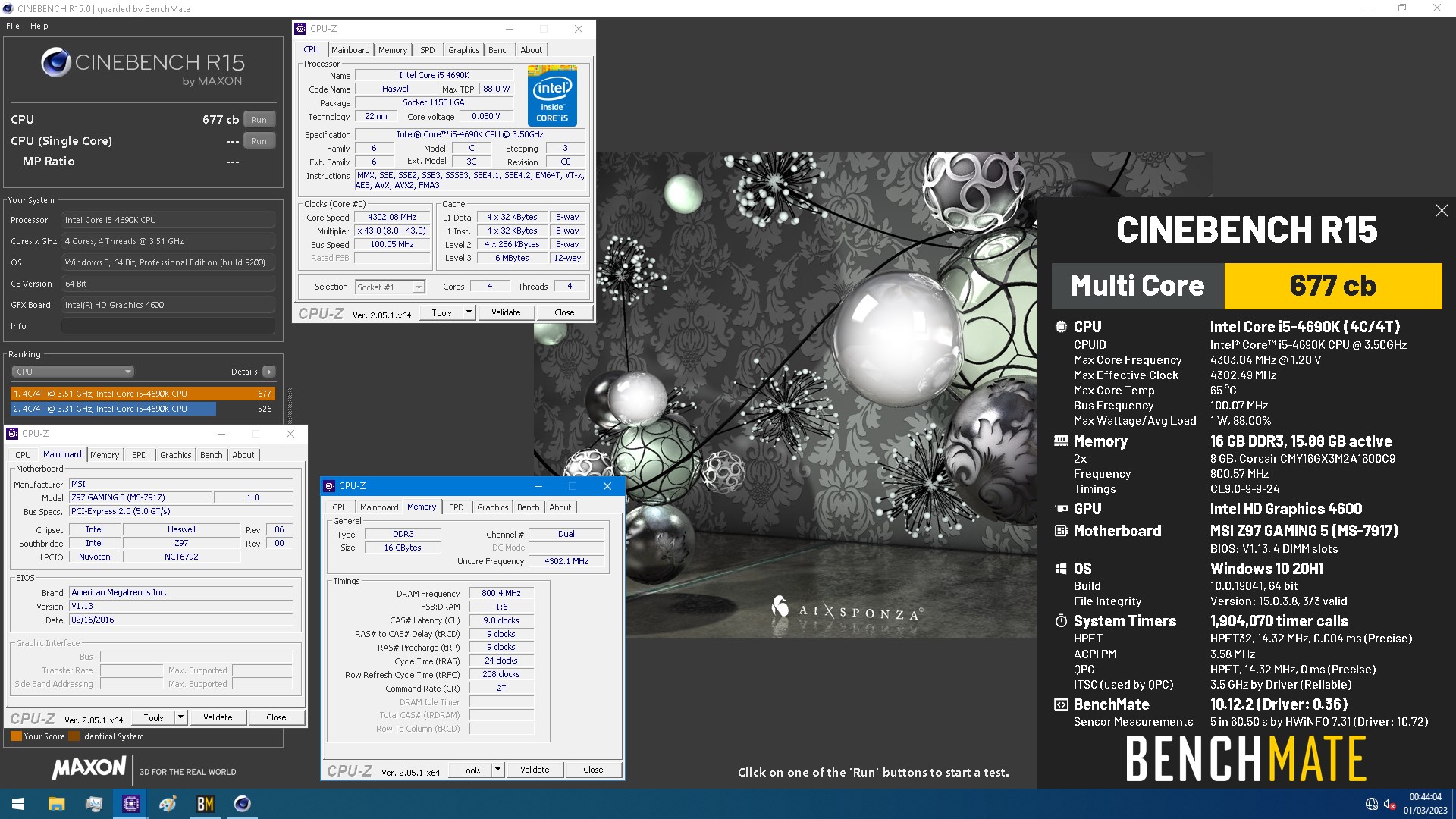This screenshot has width=1456, height=819.
Task: Click the OS Windows icon in BenchMate panel
Action: coord(1061,569)
